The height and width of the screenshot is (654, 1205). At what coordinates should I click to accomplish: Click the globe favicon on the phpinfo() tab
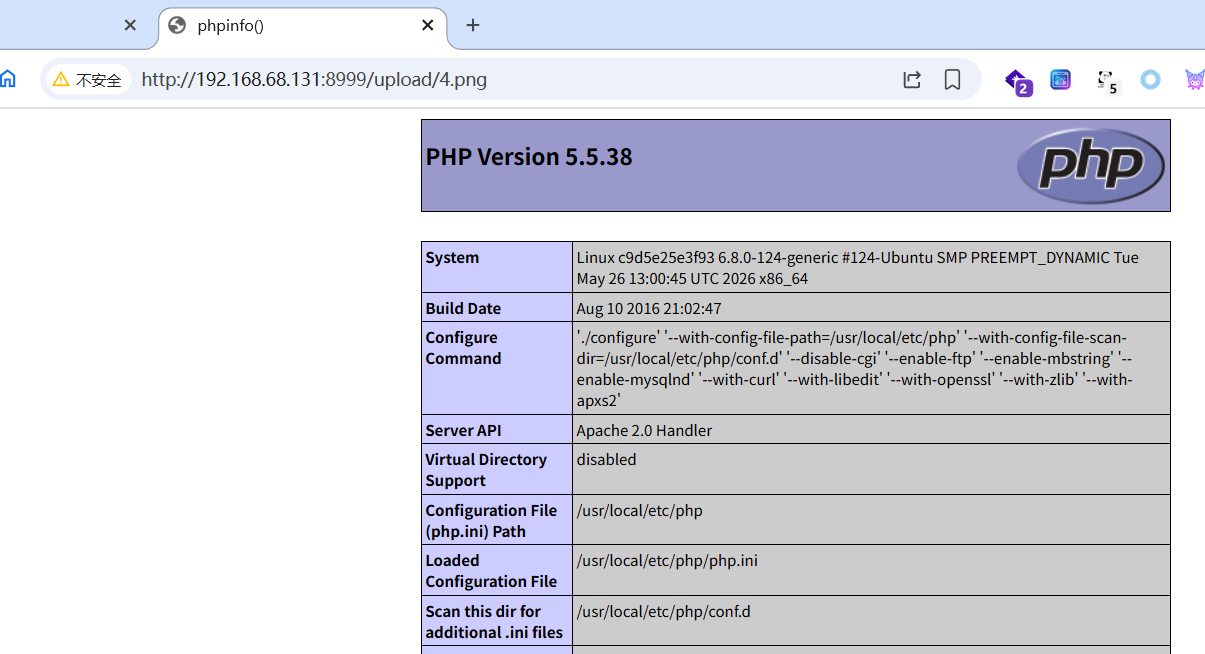178,26
